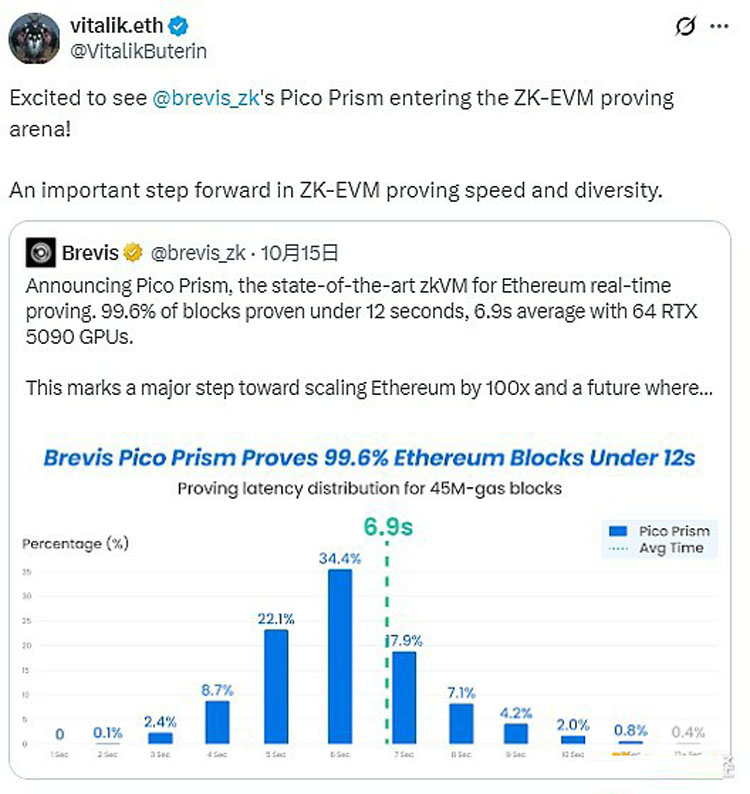750x794 pixels.
Task: Click the chart title about 99.6% Ethereum blocks
Action: (369, 458)
